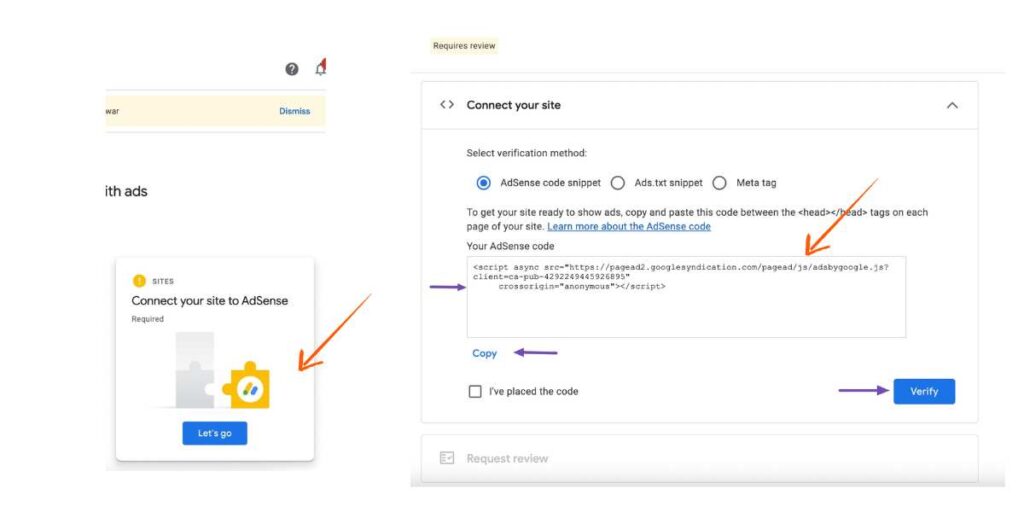
Task: Select the AdSense code snippet radio button
Action: (483, 183)
